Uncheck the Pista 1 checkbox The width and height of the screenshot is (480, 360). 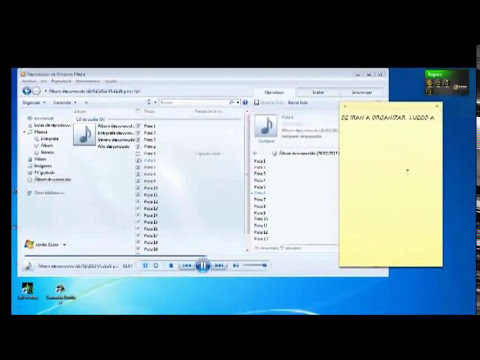point(138,126)
